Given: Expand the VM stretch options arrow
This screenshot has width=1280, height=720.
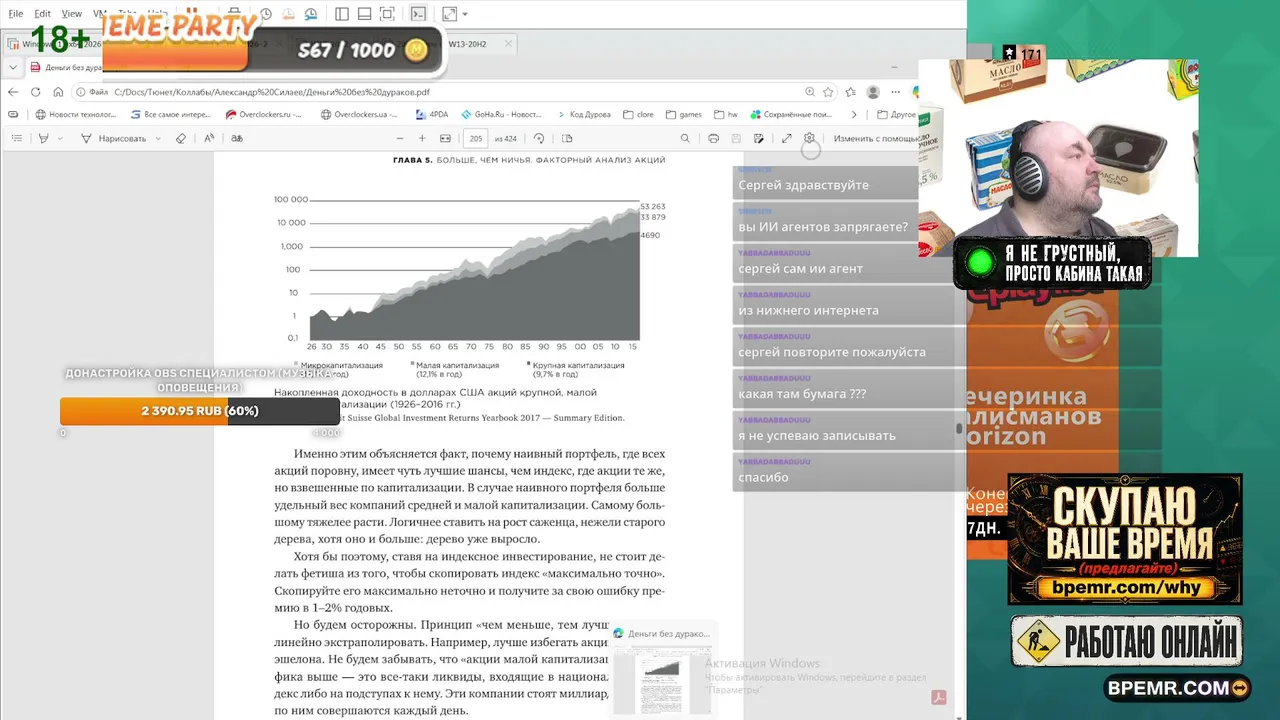Looking at the screenshot, I should [x=465, y=14].
